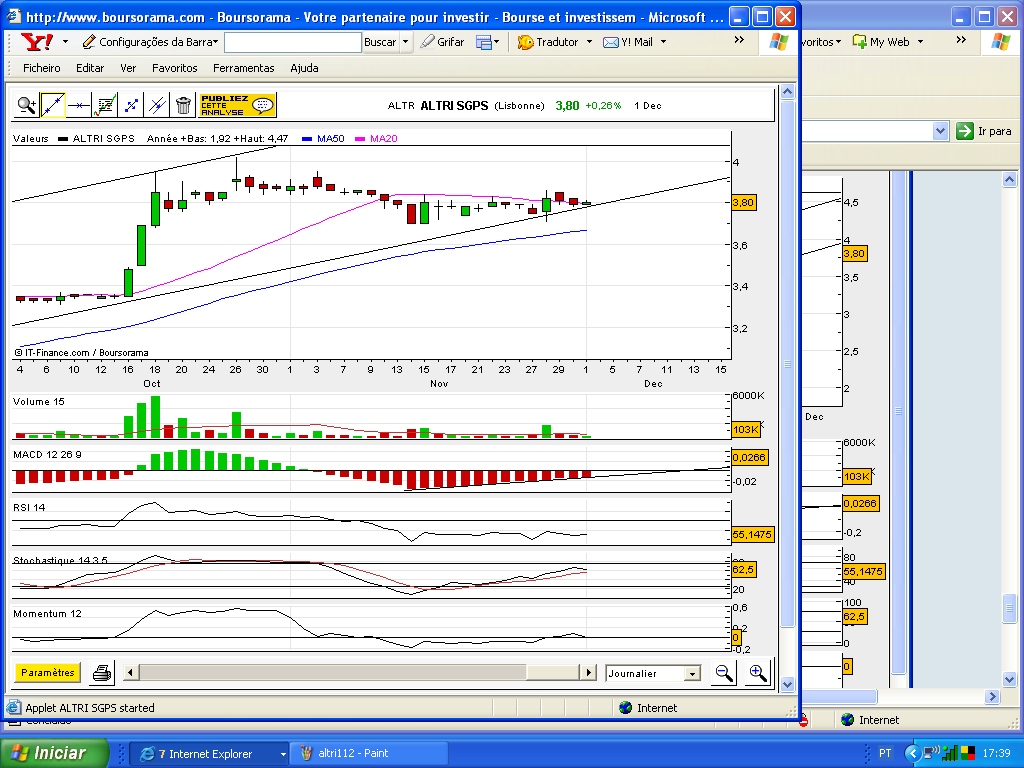
Task: Click the Buscar button
Action: coord(380,42)
